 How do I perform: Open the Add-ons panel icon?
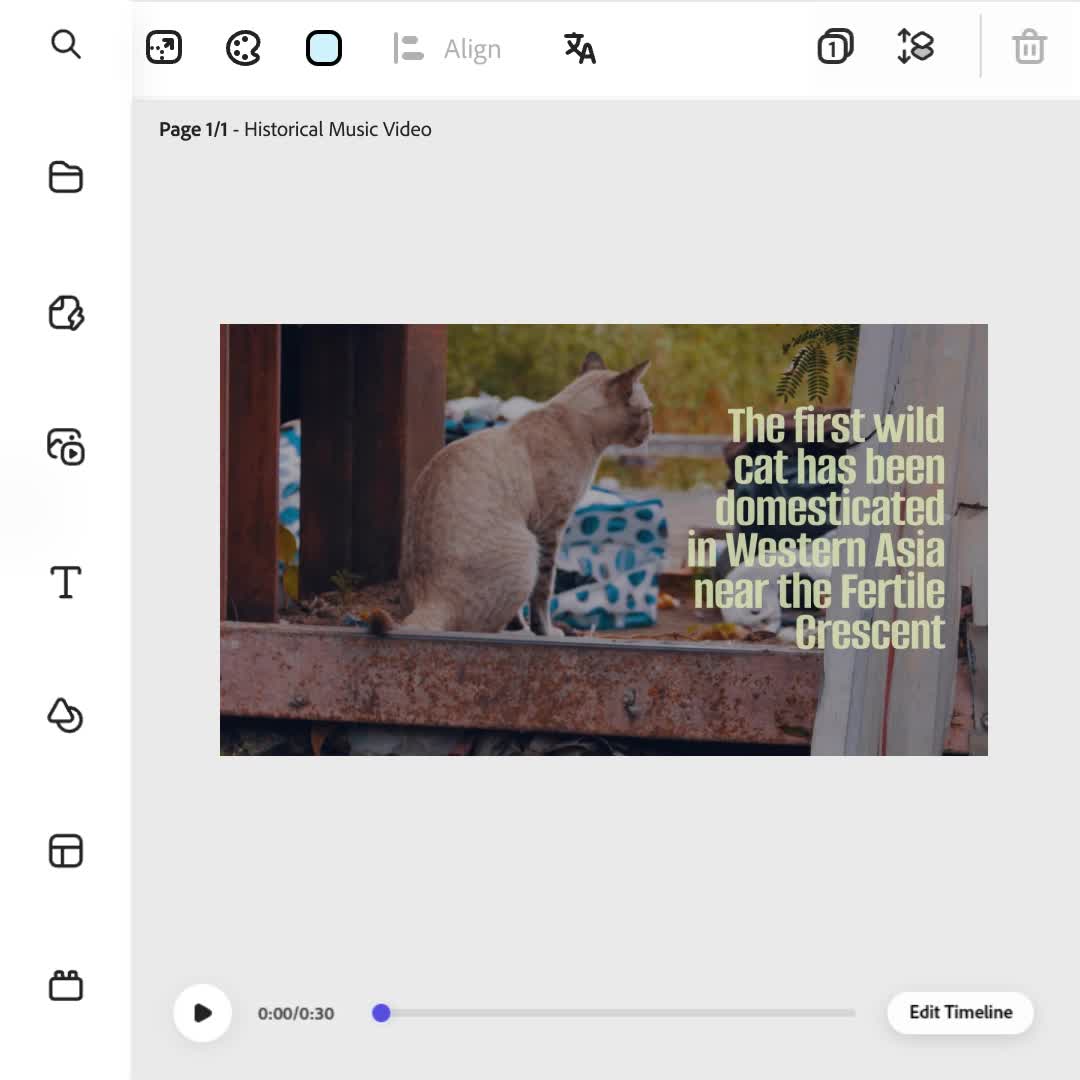click(66, 986)
